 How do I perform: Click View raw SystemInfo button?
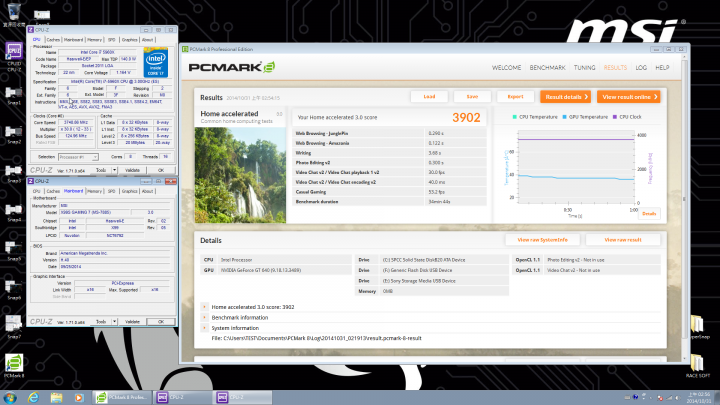coord(542,240)
